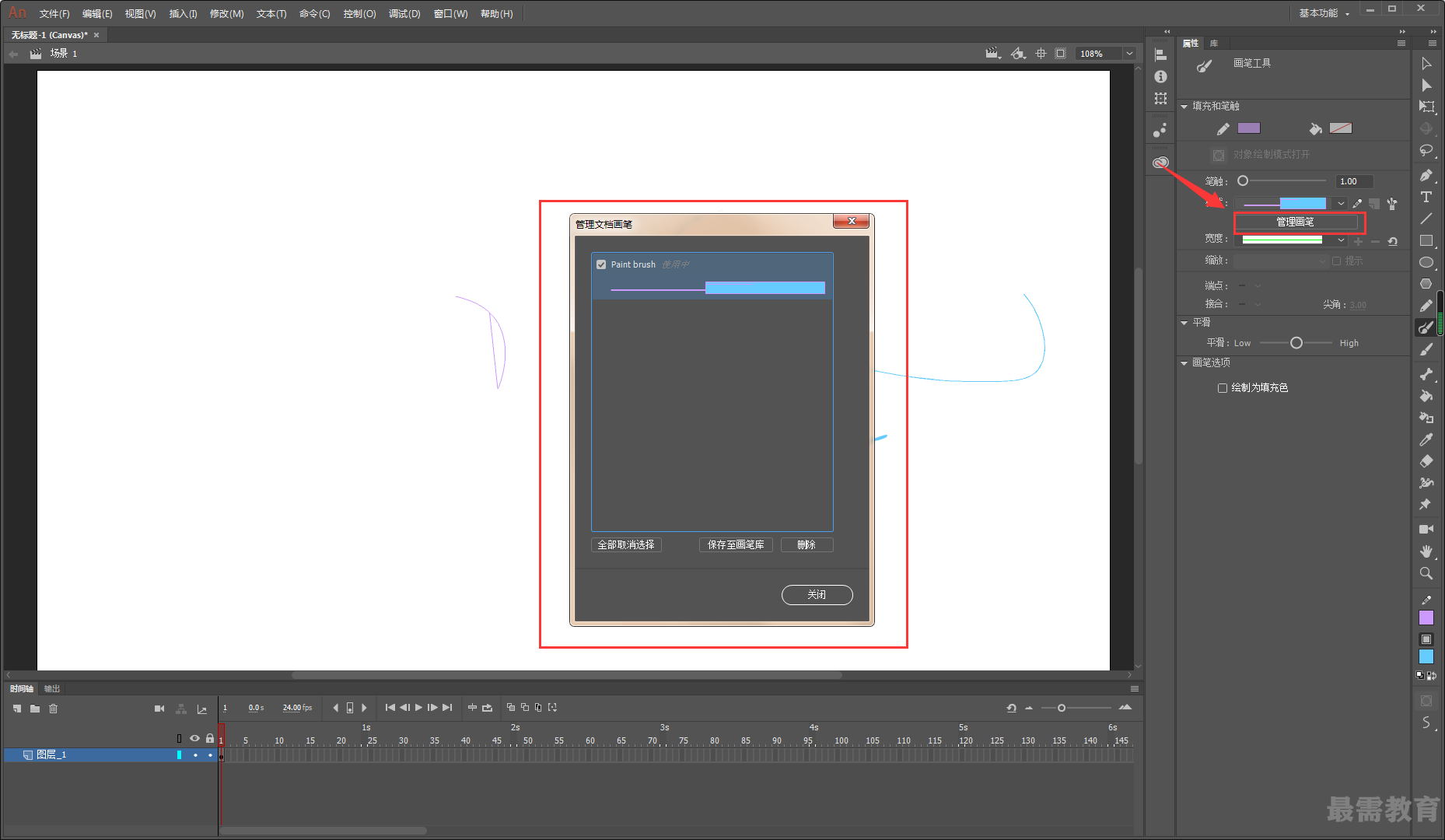Toggle lock dot for 图层_1
Viewport: 1445px width, 840px height.
point(210,755)
